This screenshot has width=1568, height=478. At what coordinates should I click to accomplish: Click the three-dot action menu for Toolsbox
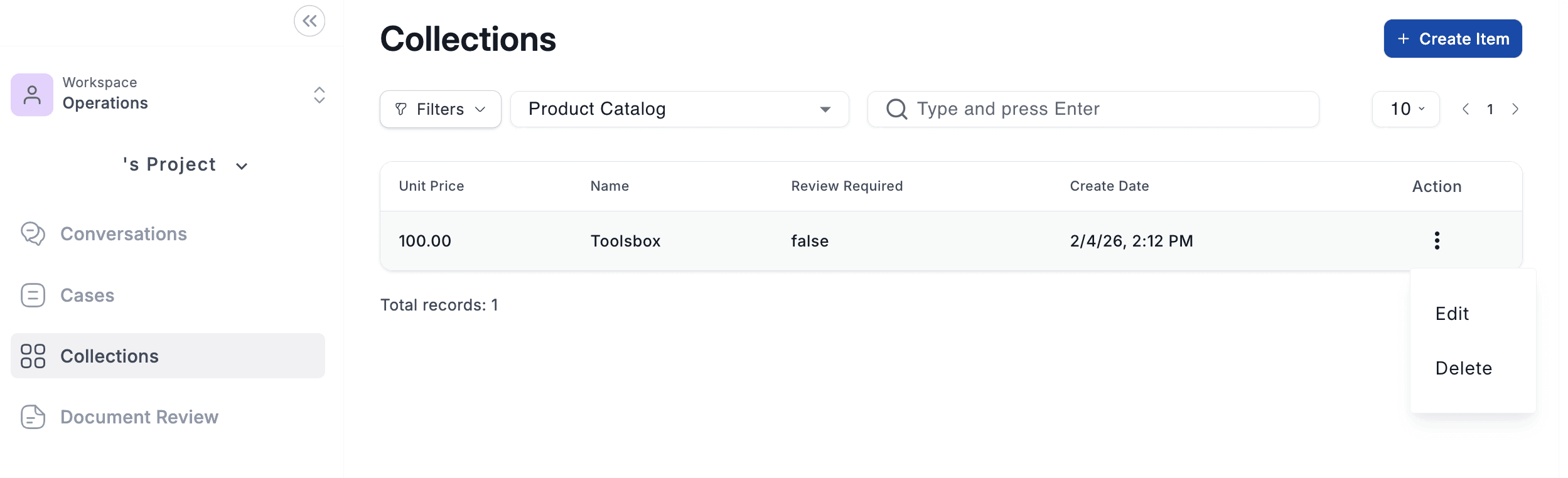click(x=1437, y=241)
